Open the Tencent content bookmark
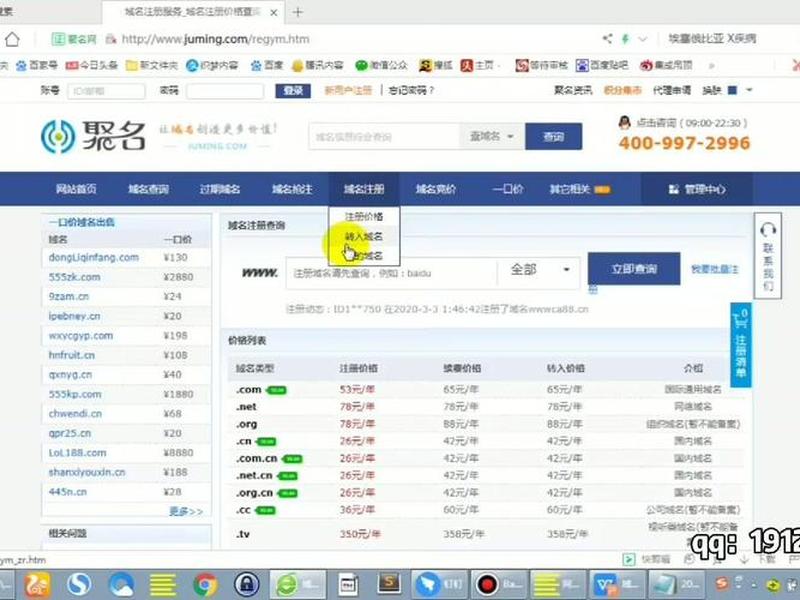Image resolution: width=800 pixels, height=600 pixels. tap(317, 65)
